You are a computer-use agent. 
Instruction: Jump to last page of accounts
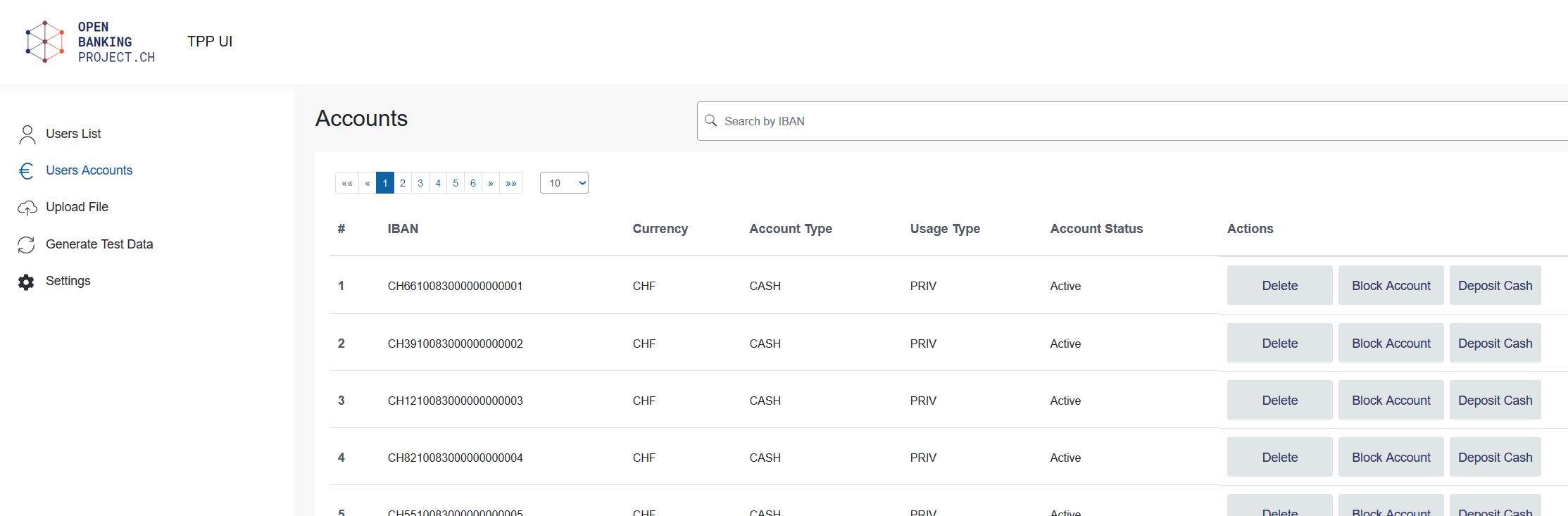511,183
